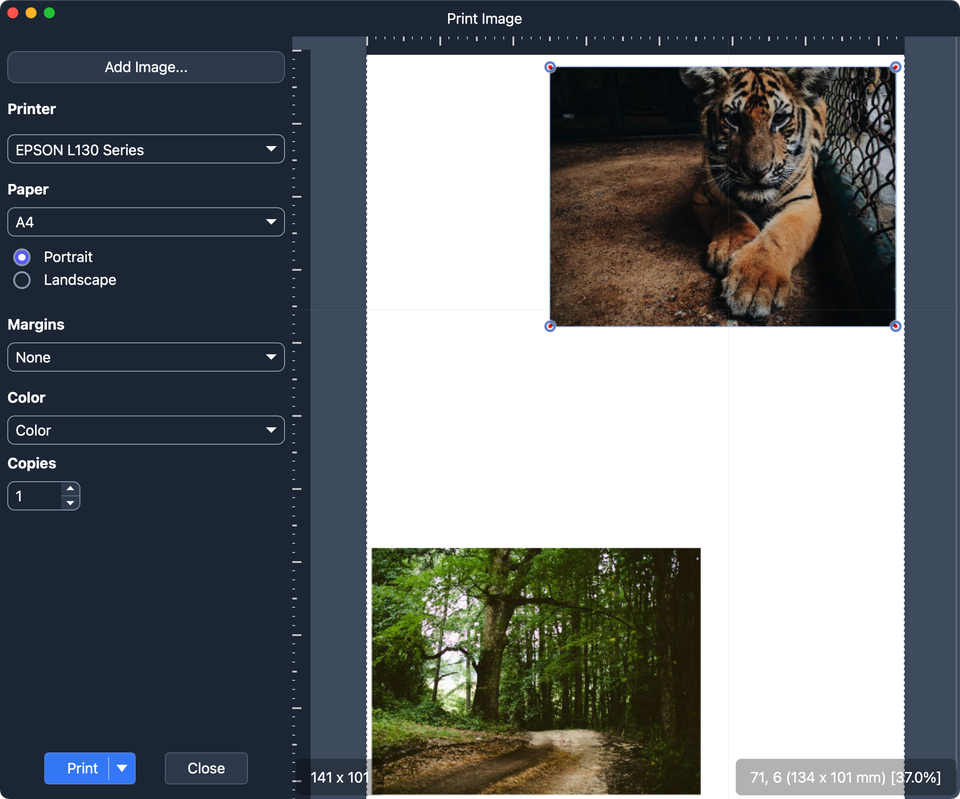
Task: Select the forest path image
Action: tap(536, 670)
